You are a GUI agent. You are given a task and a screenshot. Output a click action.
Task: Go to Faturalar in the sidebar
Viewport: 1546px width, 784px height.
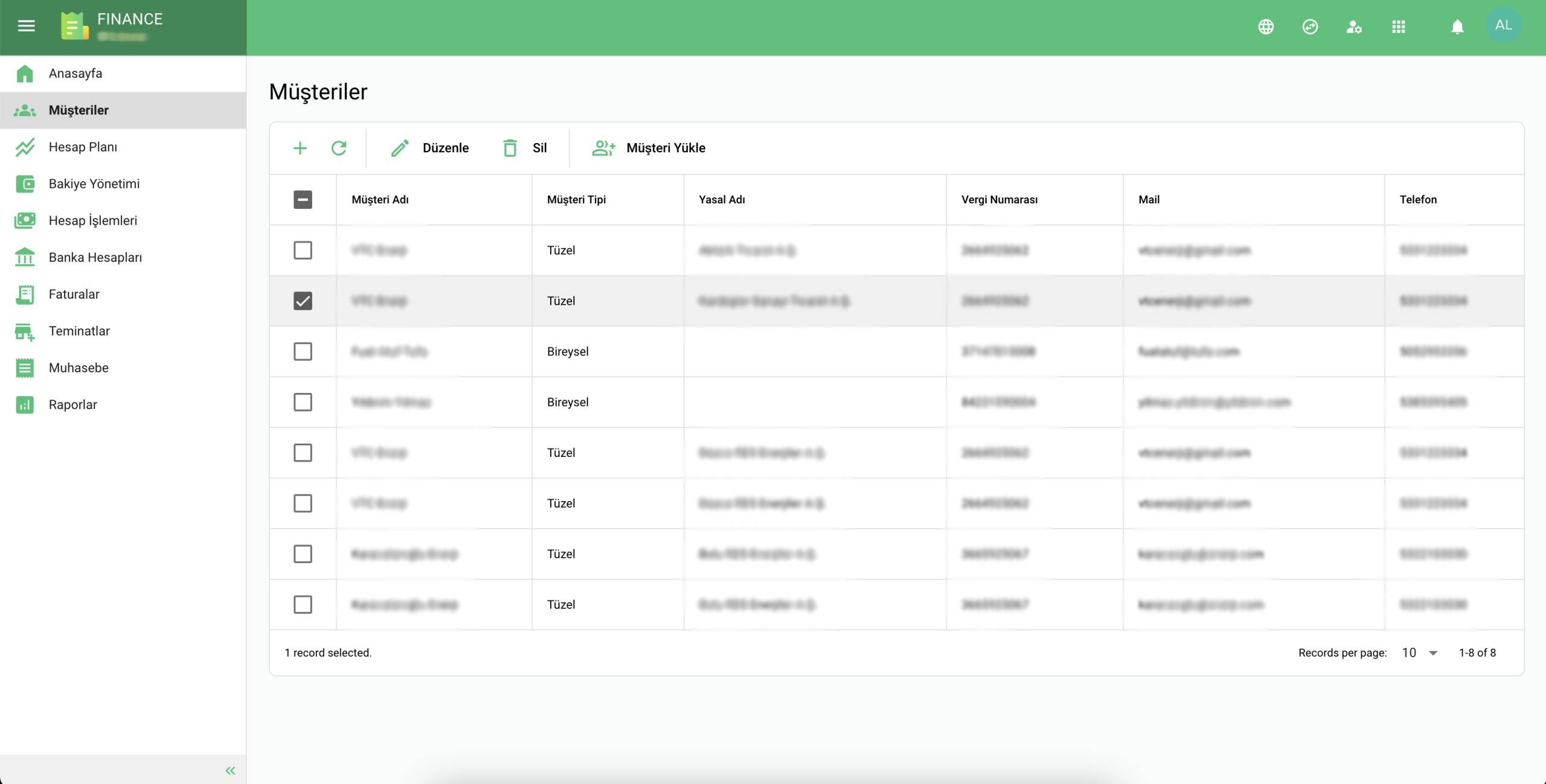click(74, 294)
